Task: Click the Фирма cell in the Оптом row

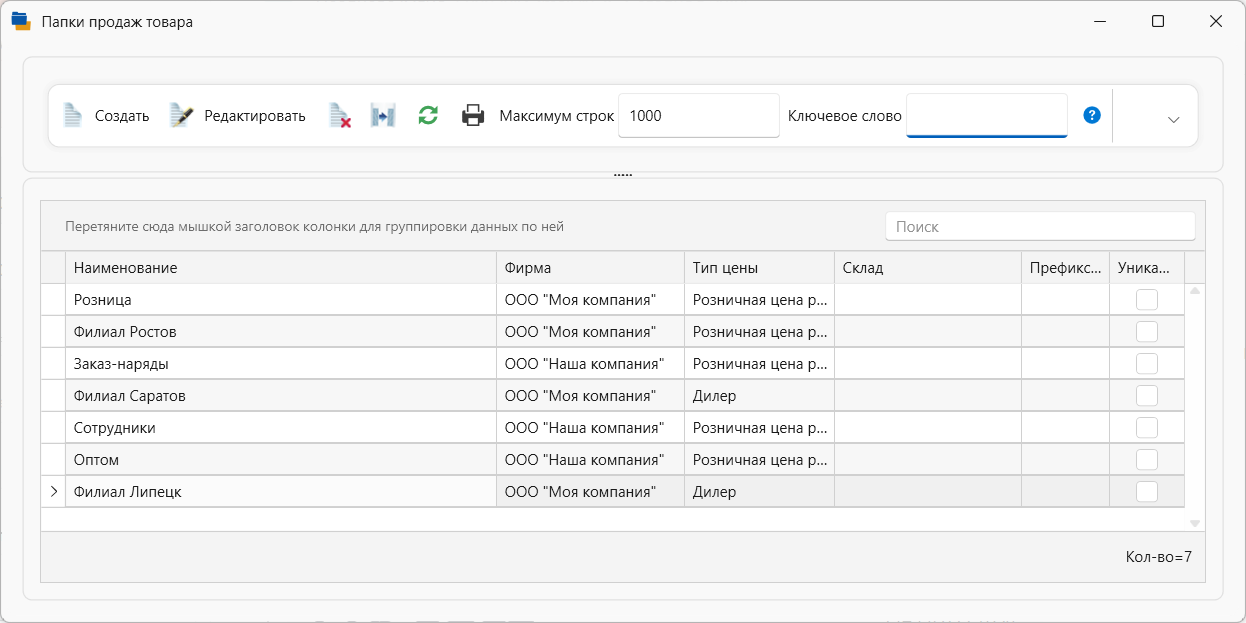Action: (x=590, y=460)
